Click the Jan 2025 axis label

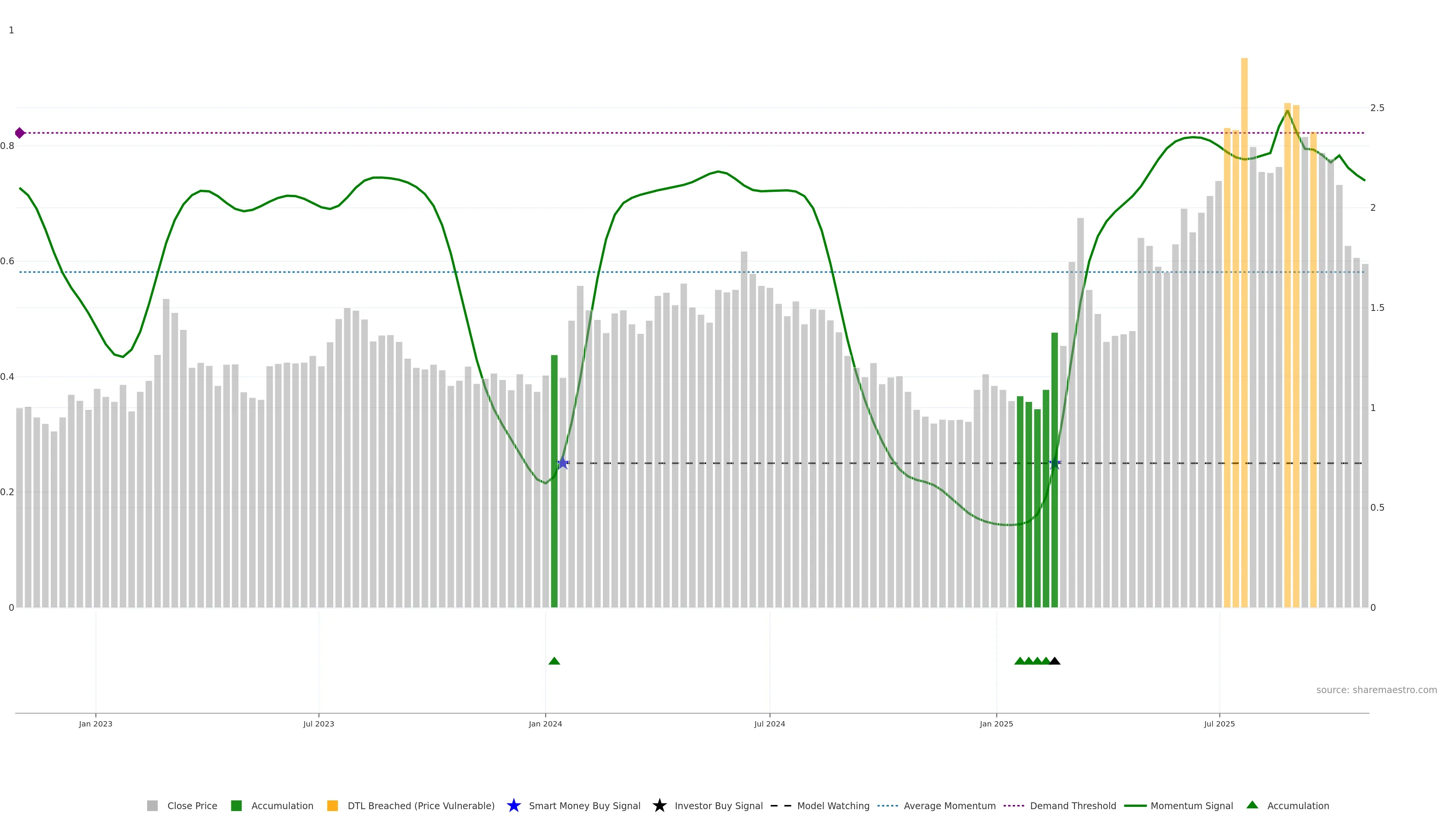tap(996, 724)
